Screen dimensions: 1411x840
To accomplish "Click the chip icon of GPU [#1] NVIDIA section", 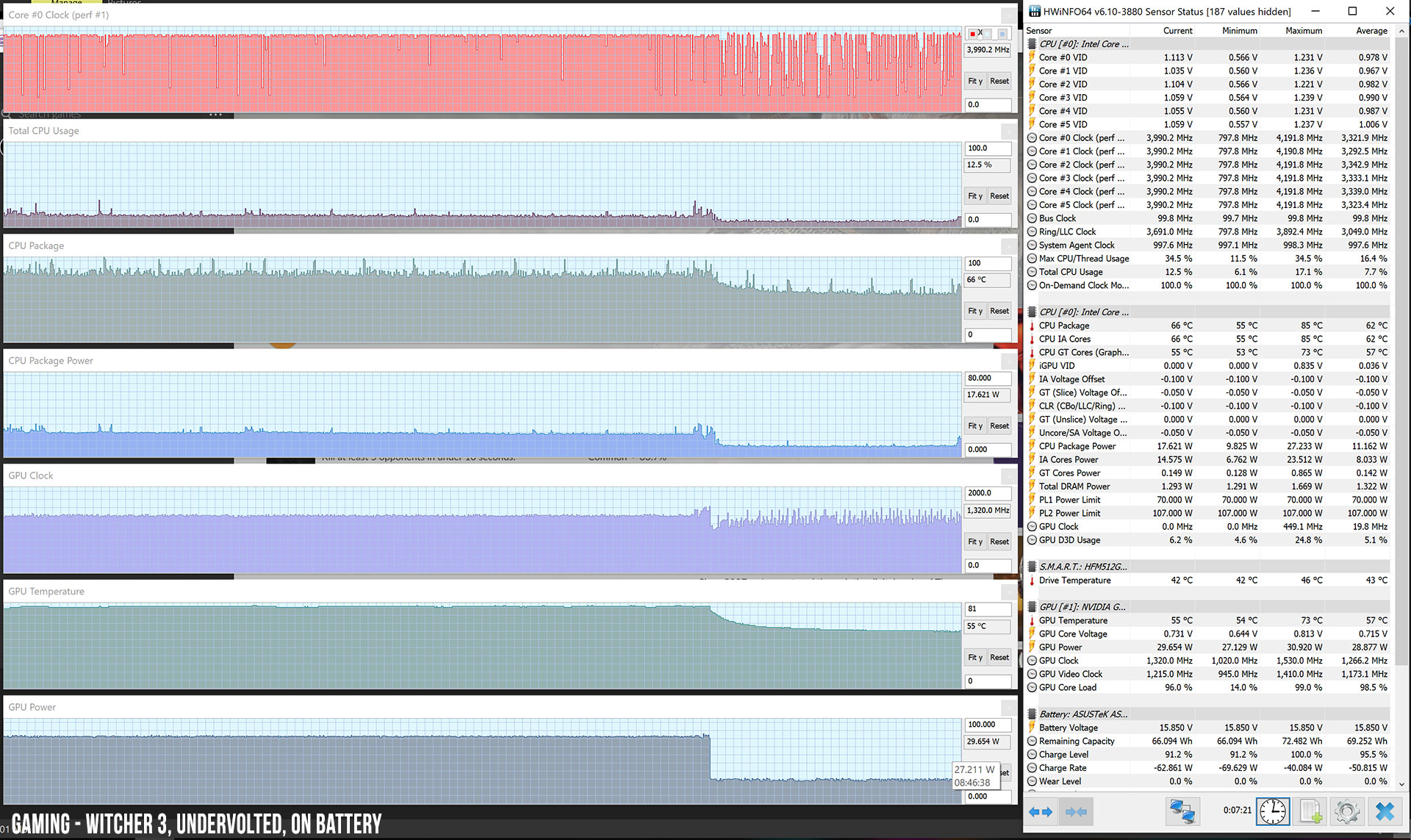I will point(1032,607).
